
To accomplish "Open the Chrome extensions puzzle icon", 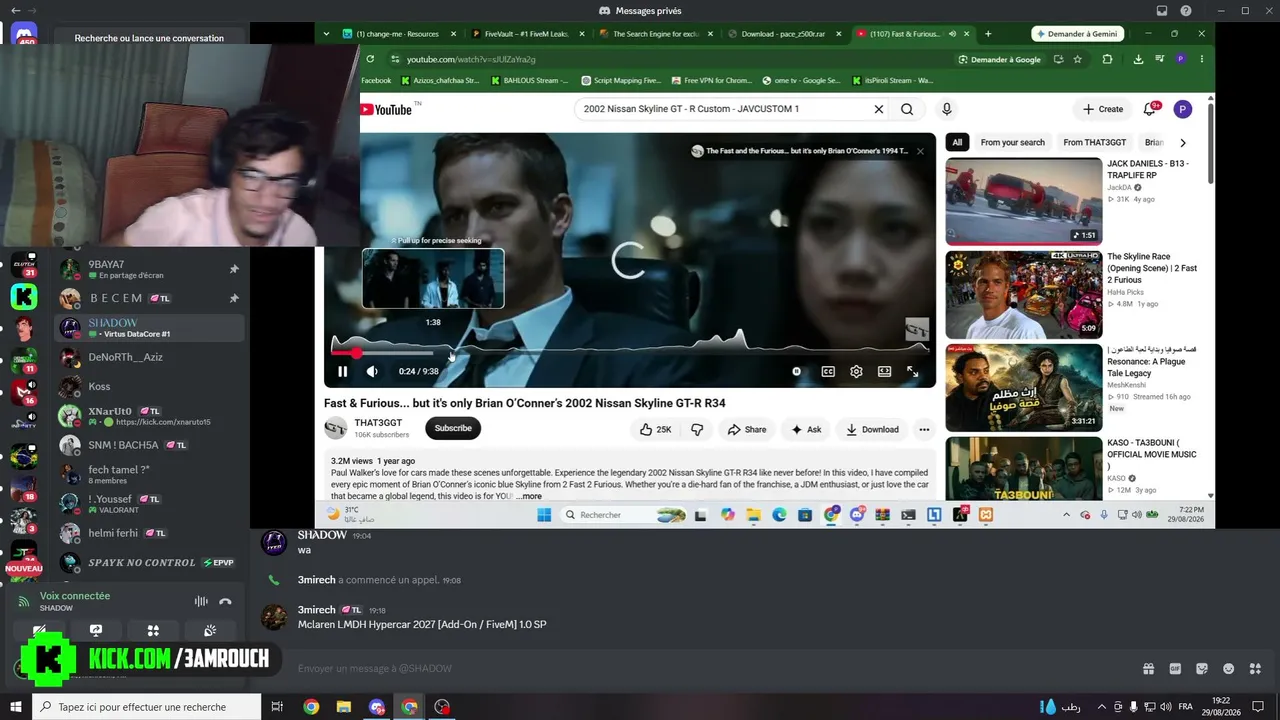I will click(1107, 59).
